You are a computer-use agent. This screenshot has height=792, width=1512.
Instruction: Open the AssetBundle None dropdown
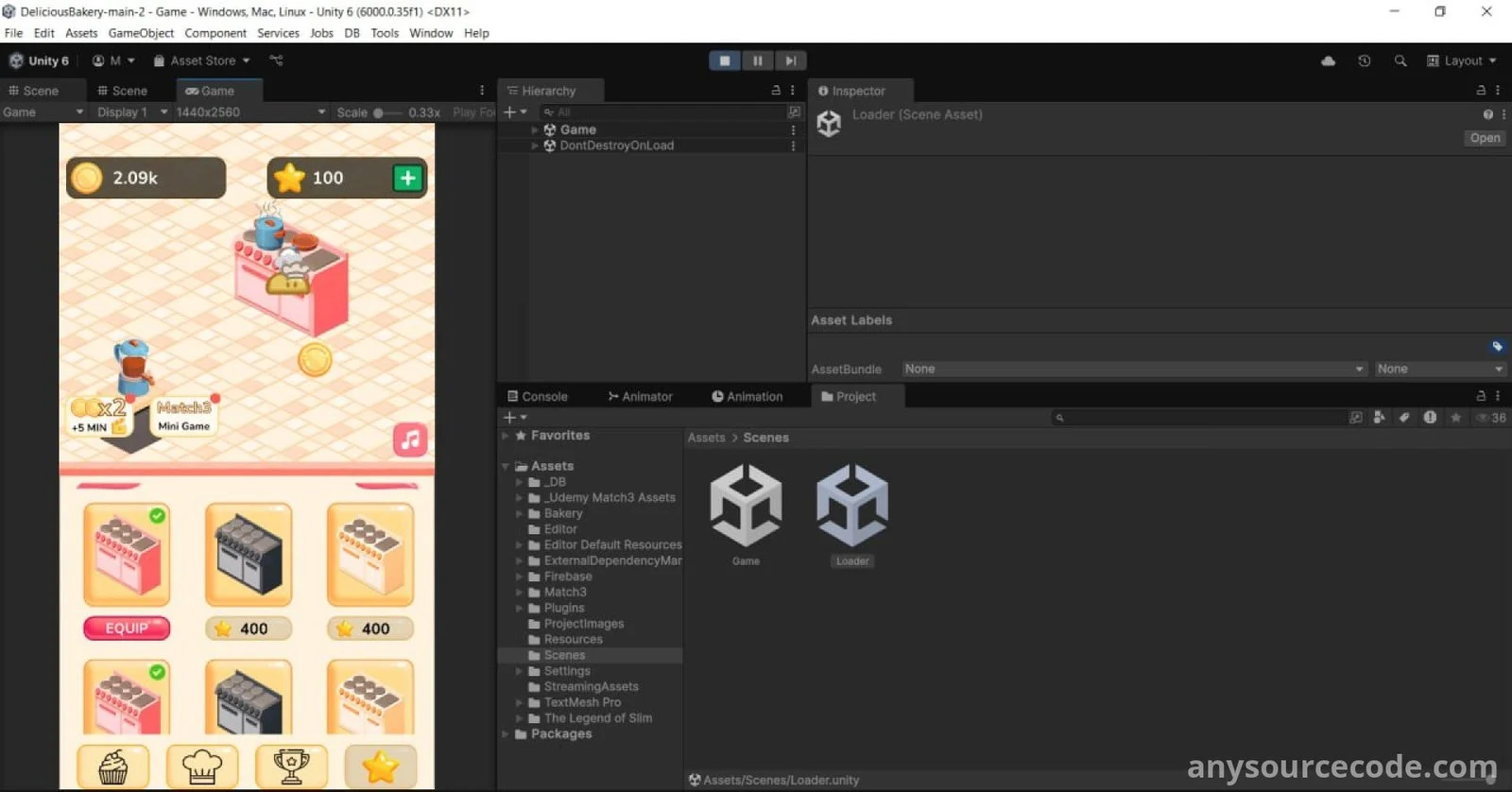click(x=1133, y=369)
